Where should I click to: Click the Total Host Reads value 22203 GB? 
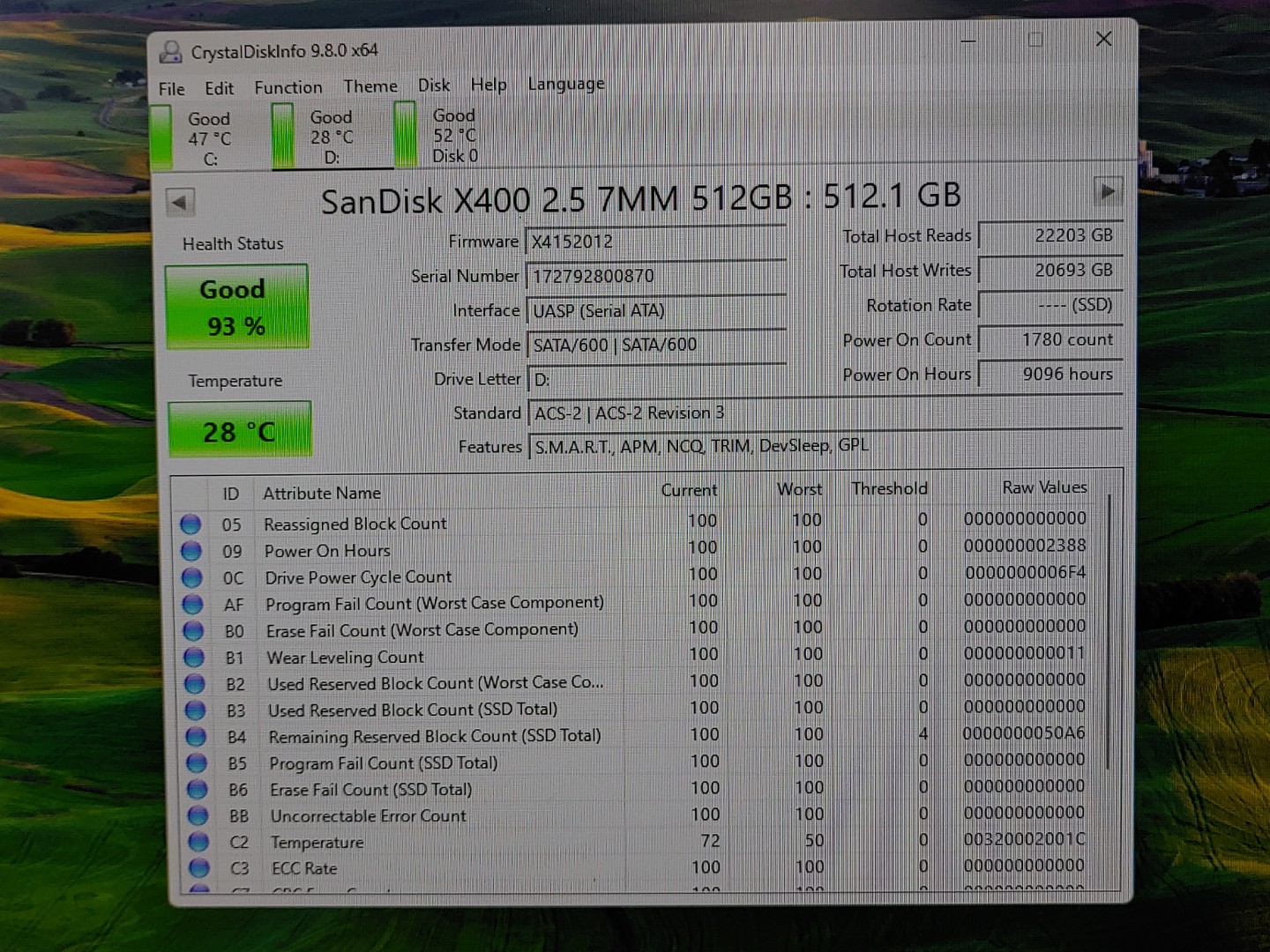click(1050, 235)
